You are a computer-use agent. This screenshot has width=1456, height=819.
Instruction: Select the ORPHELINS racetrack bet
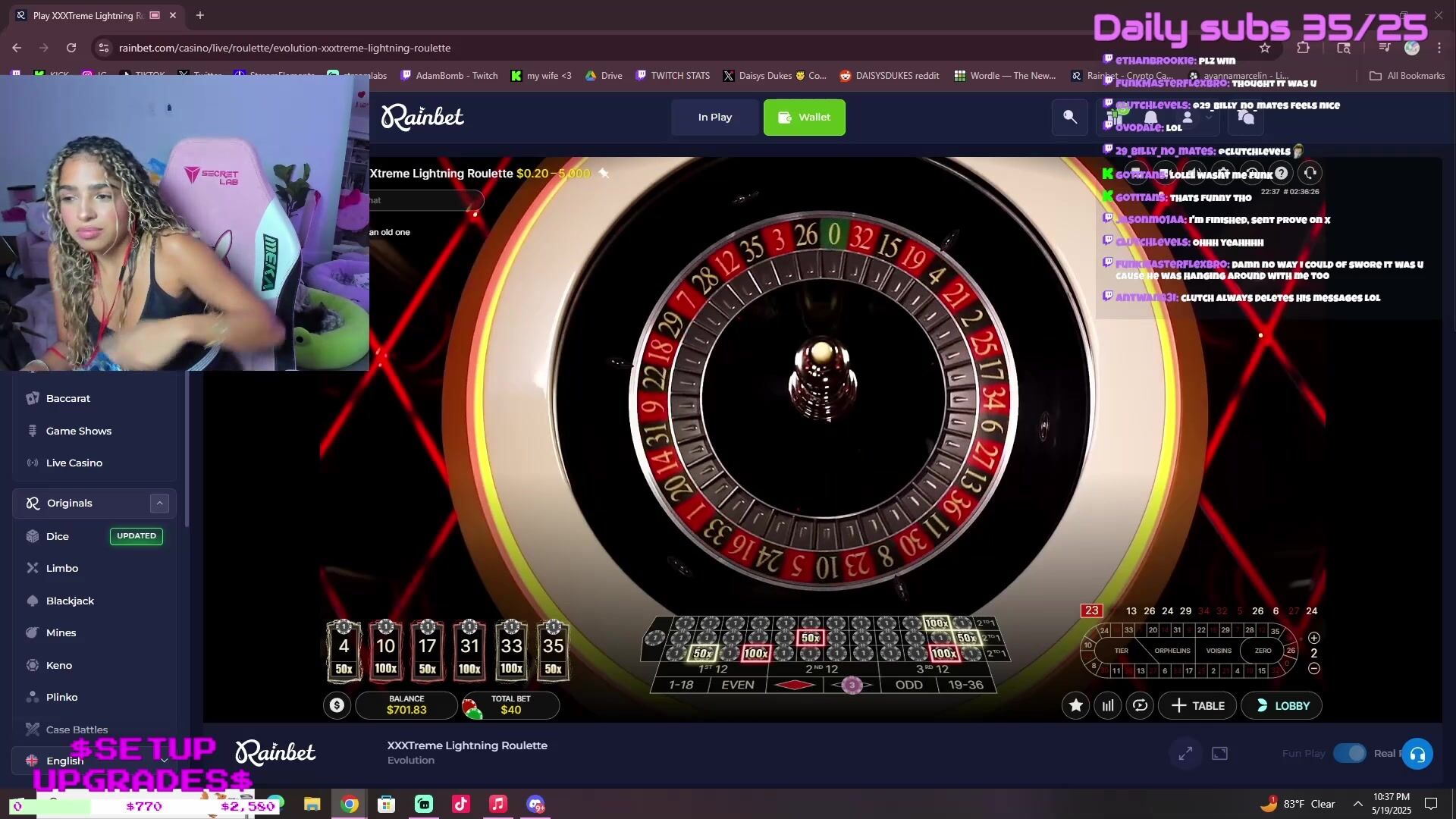click(1172, 651)
